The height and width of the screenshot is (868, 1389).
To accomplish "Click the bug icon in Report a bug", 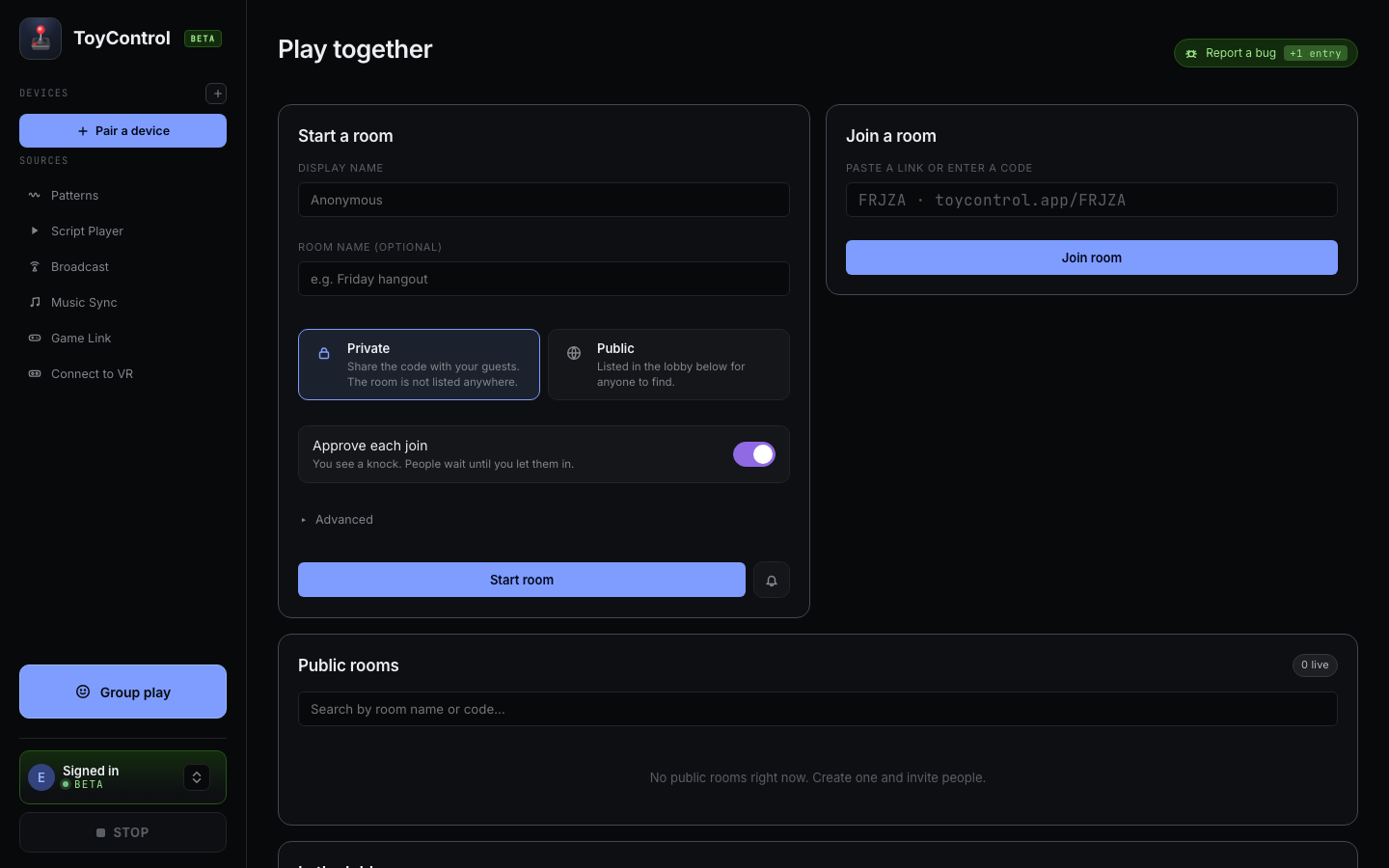I will click(1191, 54).
